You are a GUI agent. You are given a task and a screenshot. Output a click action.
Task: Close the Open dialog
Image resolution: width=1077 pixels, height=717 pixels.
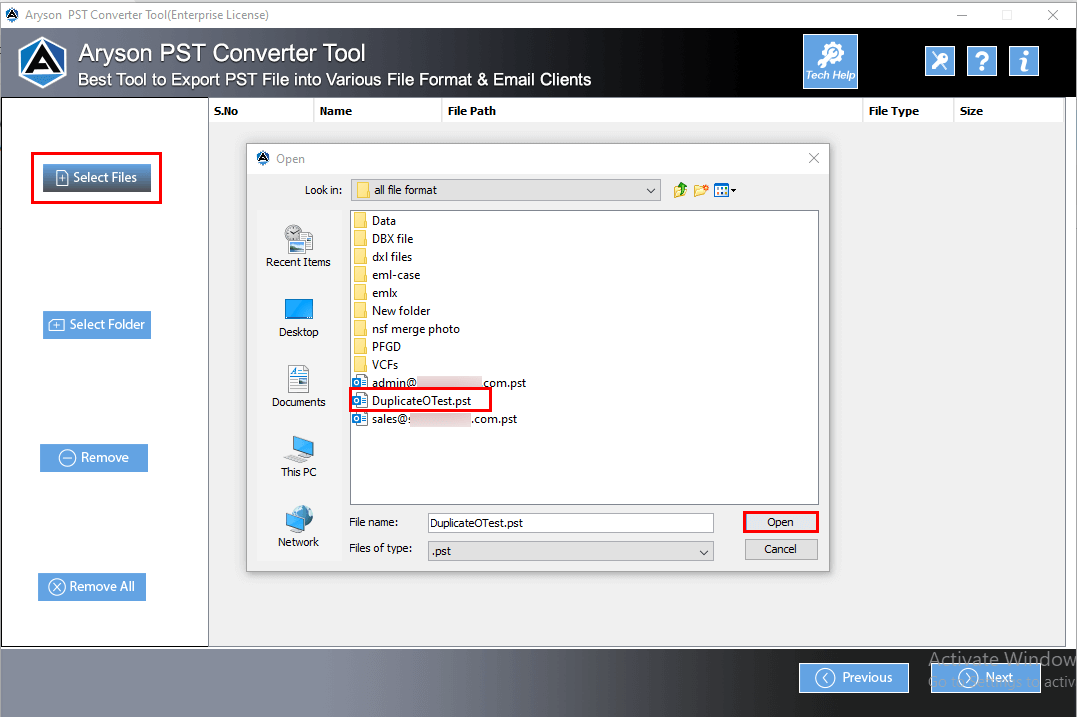(x=814, y=158)
